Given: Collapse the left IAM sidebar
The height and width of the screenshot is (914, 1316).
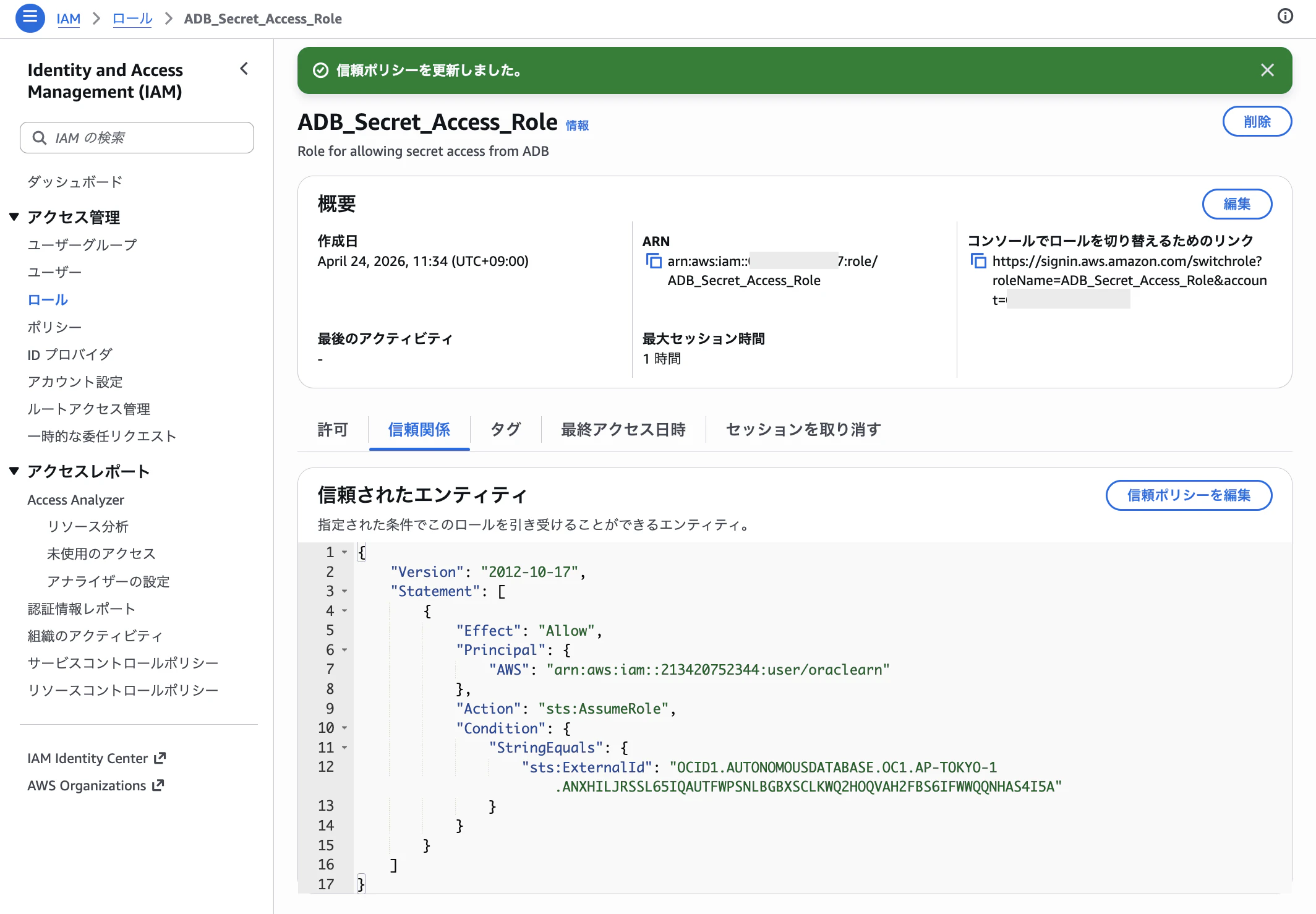Looking at the screenshot, I should (x=243, y=69).
